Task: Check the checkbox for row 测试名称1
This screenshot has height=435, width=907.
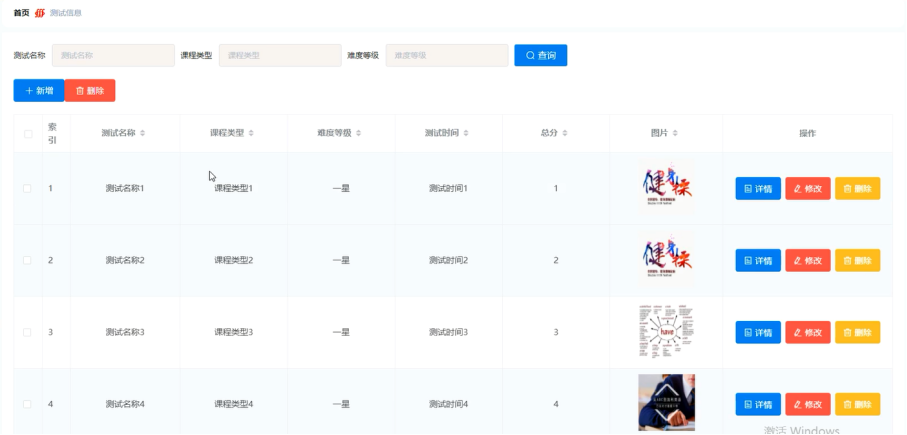Action: click(x=27, y=189)
